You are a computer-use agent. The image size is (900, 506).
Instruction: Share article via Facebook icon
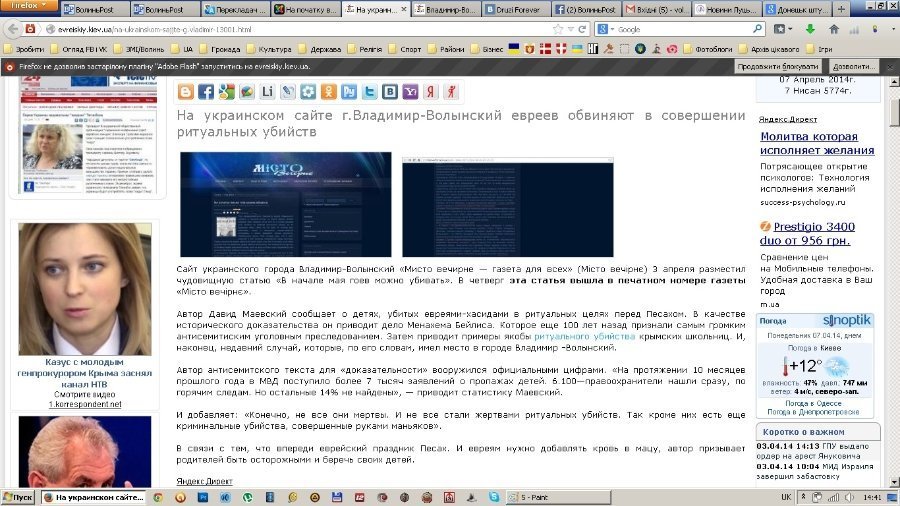pos(206,92)
